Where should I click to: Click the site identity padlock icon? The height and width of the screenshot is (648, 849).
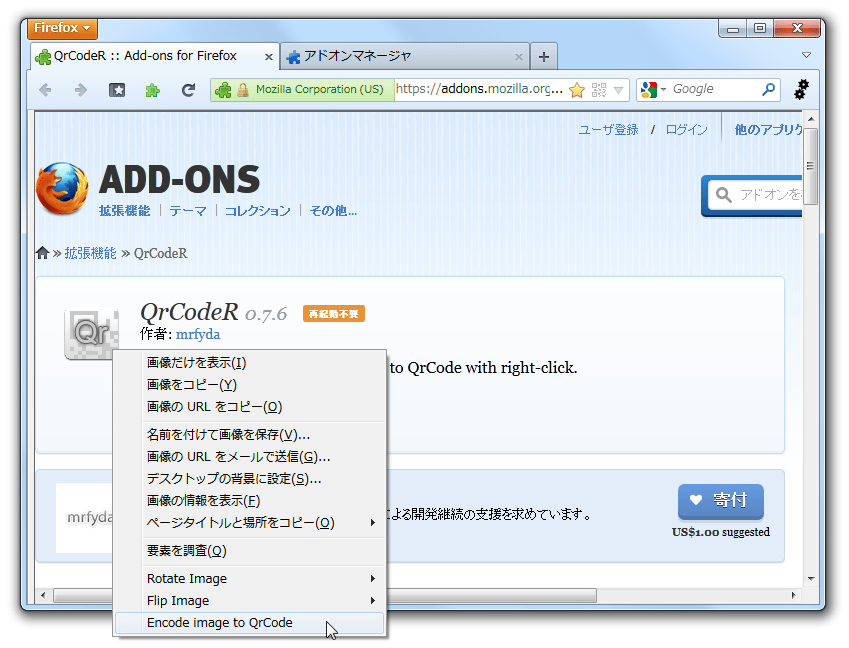coord(243,90)
